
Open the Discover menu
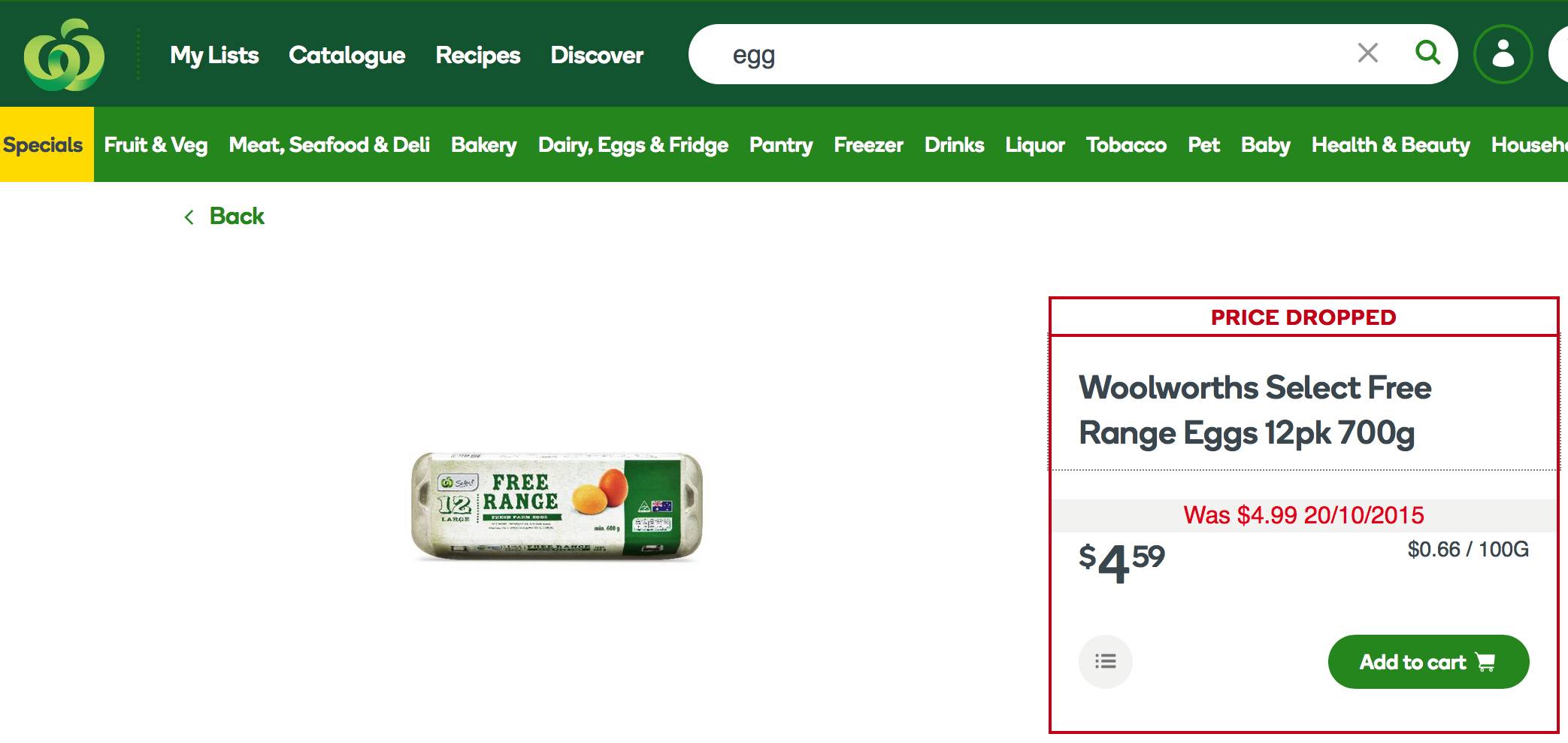[x=597, y=55]
